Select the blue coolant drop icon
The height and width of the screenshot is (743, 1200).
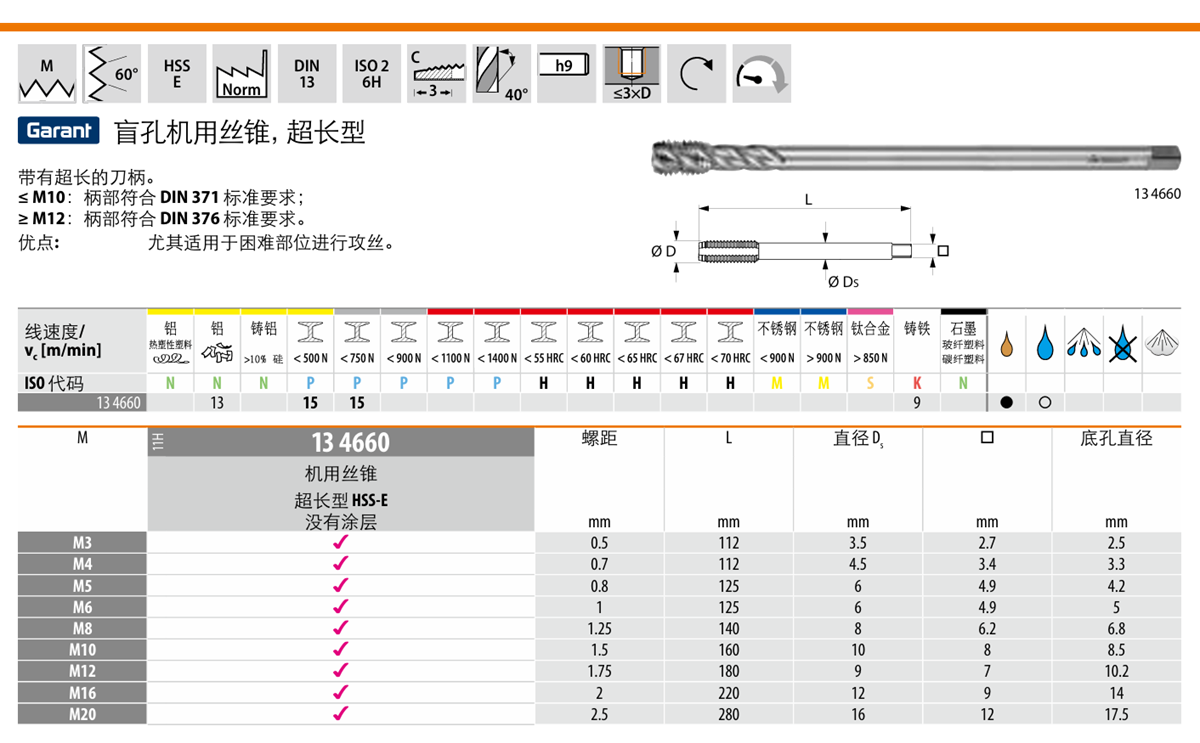pyautogui.click(x=1046, y=342)
